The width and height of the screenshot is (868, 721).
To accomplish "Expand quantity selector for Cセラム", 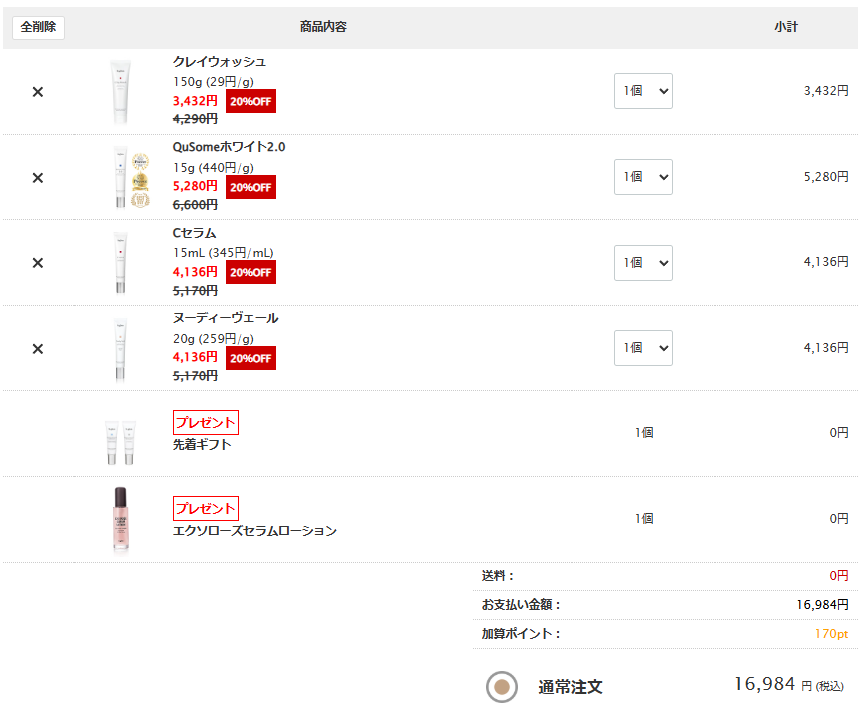I will click(643, 263).
